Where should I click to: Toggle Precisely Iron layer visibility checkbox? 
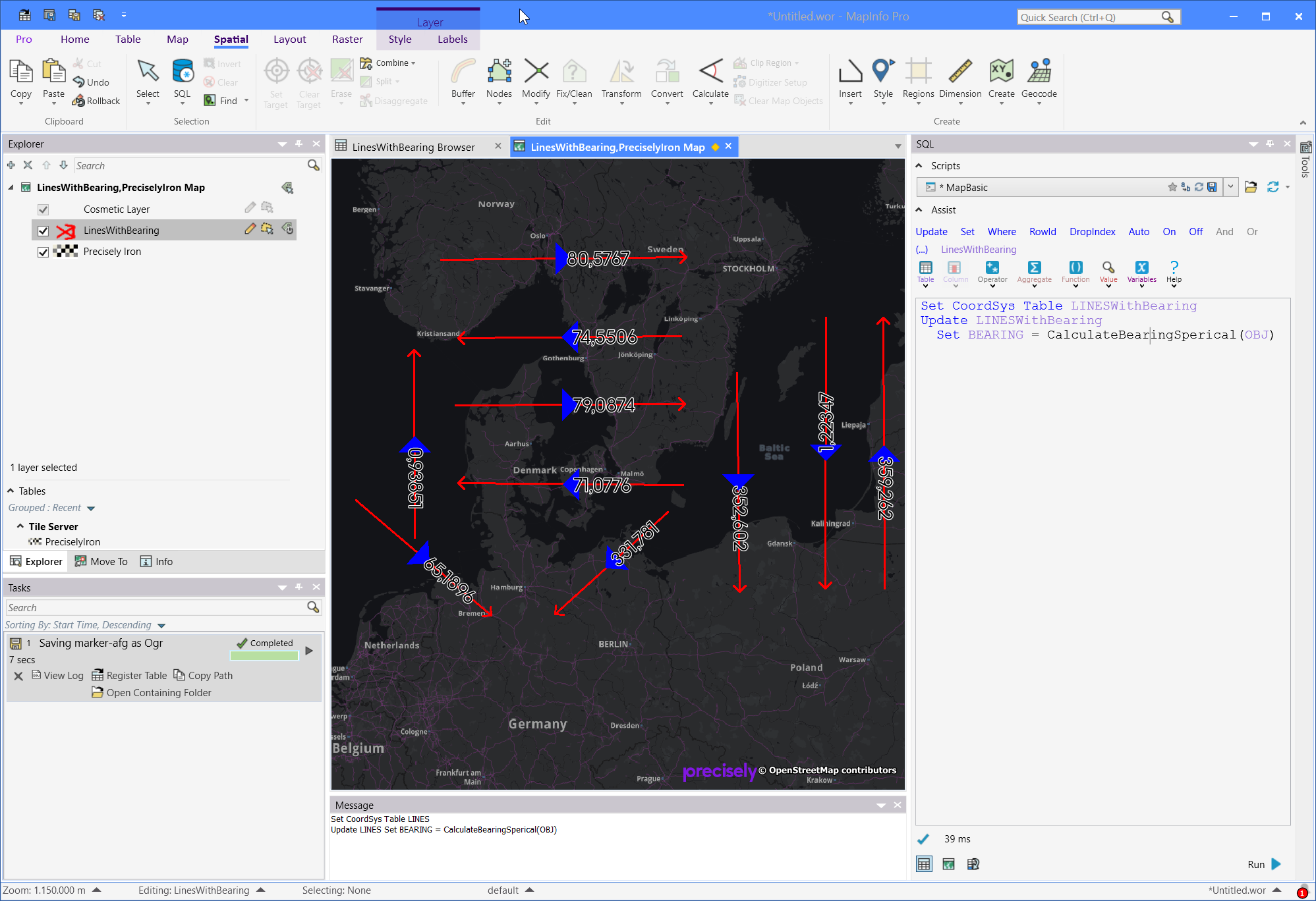pyautogui.click(x=43, y=252)
